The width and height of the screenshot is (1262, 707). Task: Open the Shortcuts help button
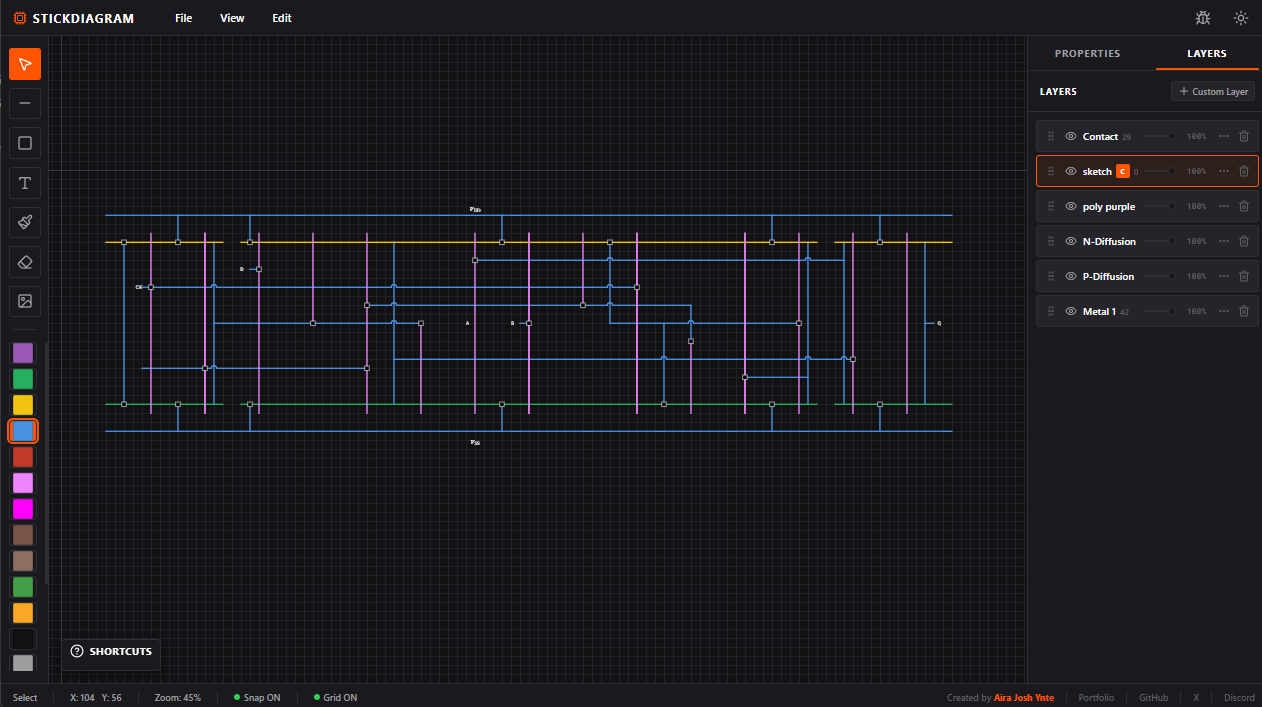click(x=111, y=652)
